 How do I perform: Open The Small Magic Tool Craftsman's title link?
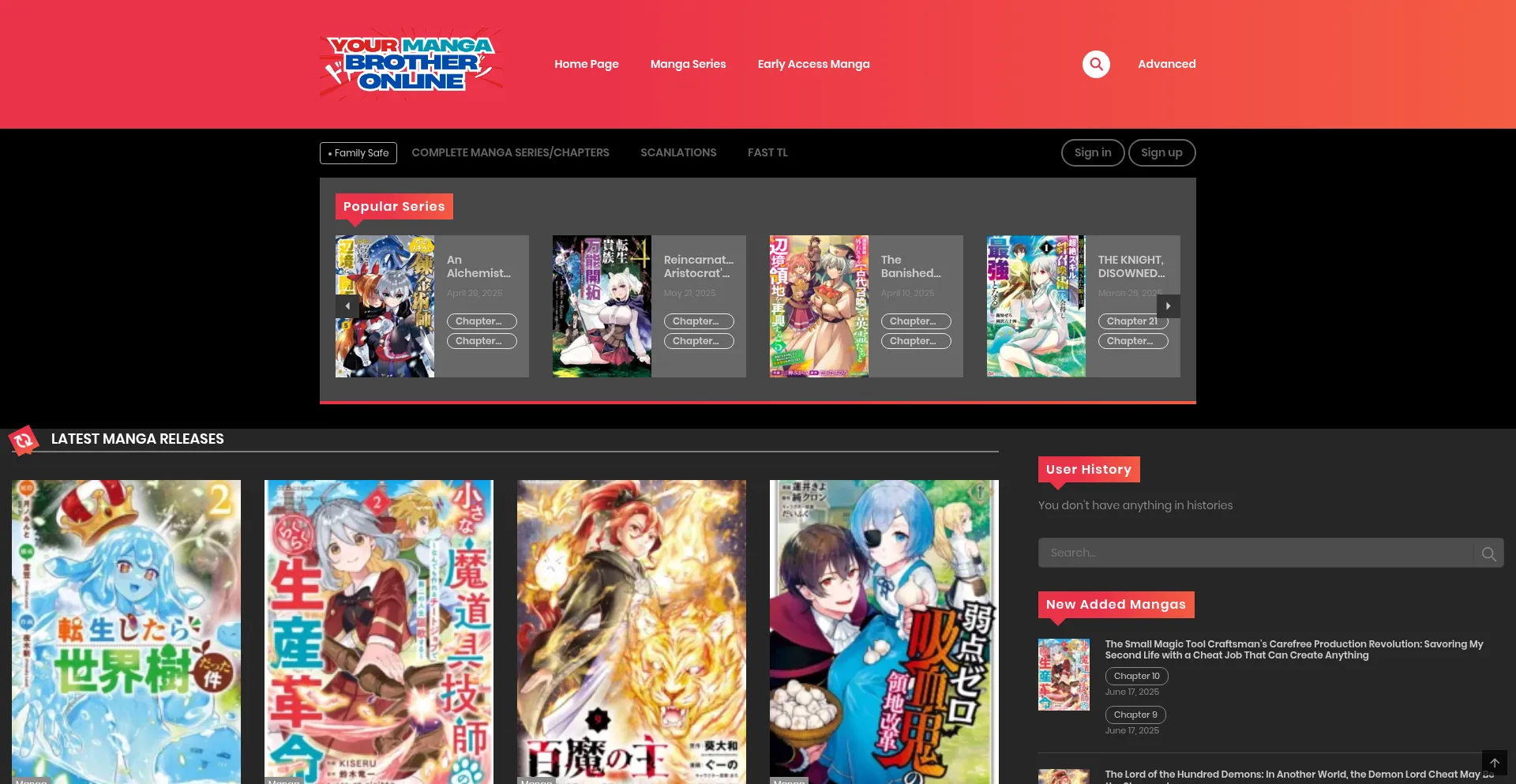pos(1294,650)
